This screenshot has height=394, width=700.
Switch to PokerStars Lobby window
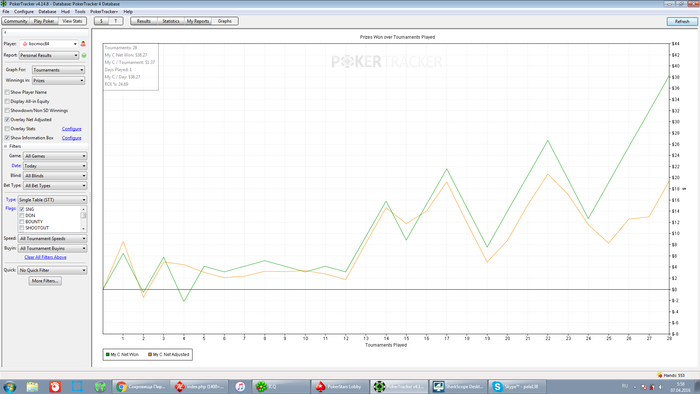tap(340, 386)
